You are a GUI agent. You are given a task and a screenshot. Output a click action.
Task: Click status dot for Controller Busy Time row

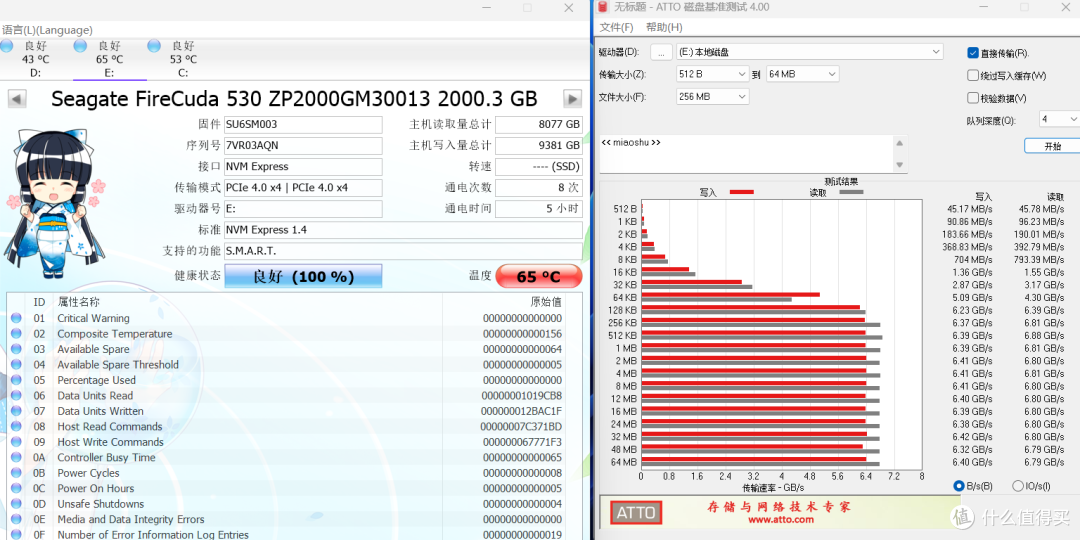click(17, 457)
